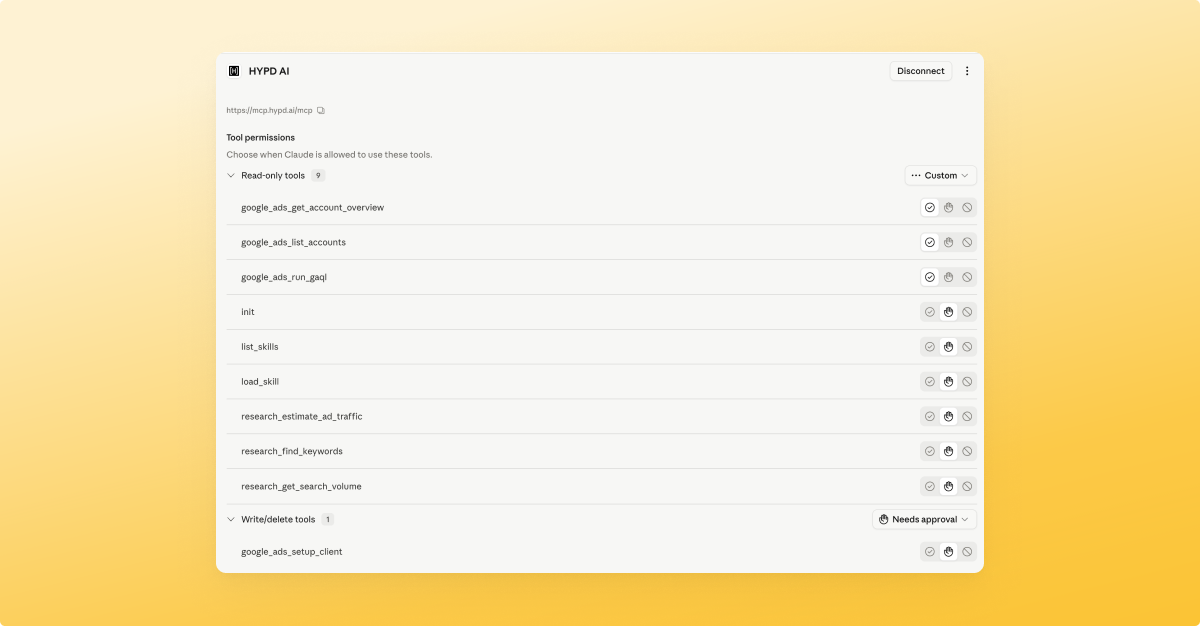Set google_ads_run_gaql to needs approval

pos(948,277)
